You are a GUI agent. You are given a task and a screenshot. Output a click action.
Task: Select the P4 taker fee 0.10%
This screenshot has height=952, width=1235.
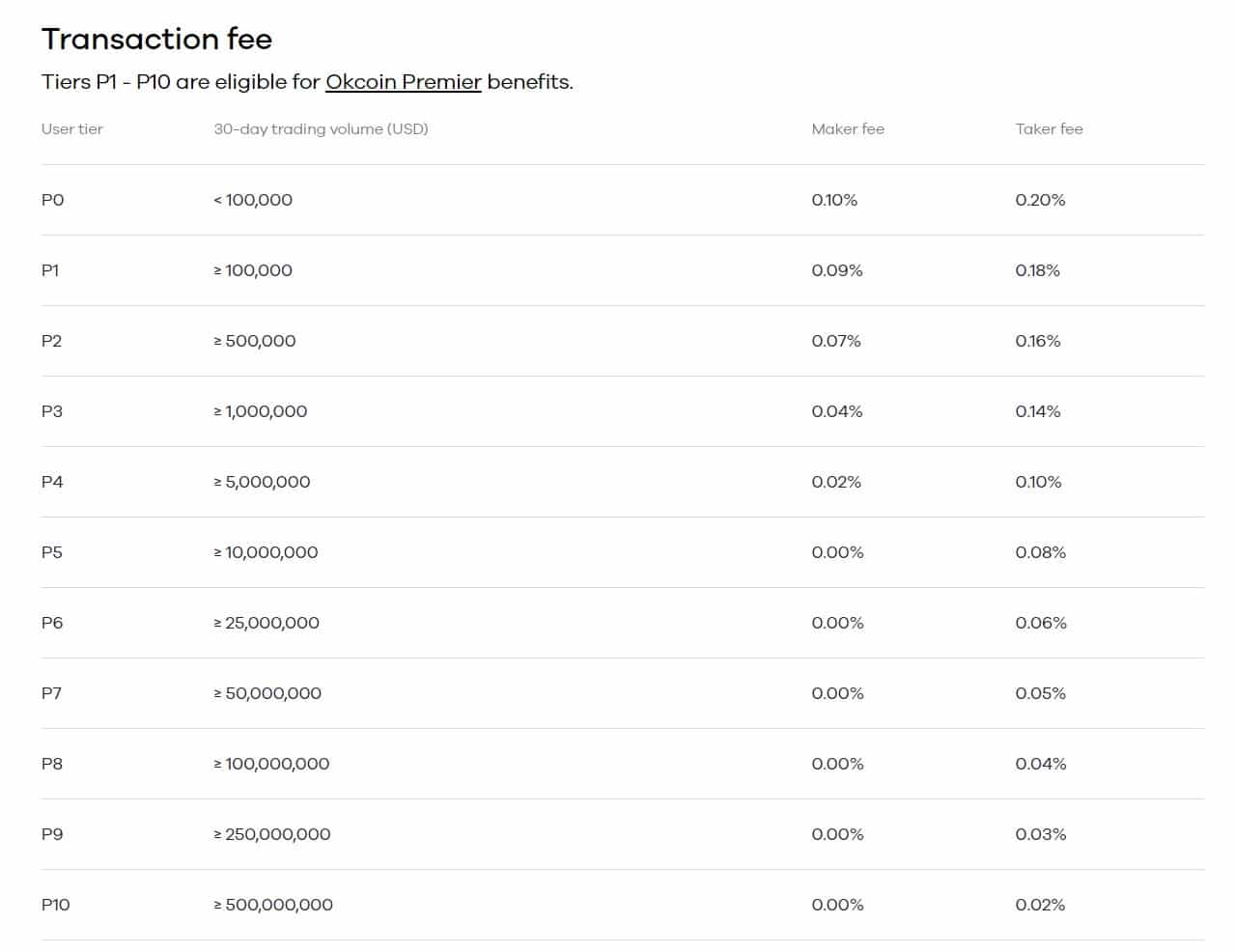tap(1038, 482)
